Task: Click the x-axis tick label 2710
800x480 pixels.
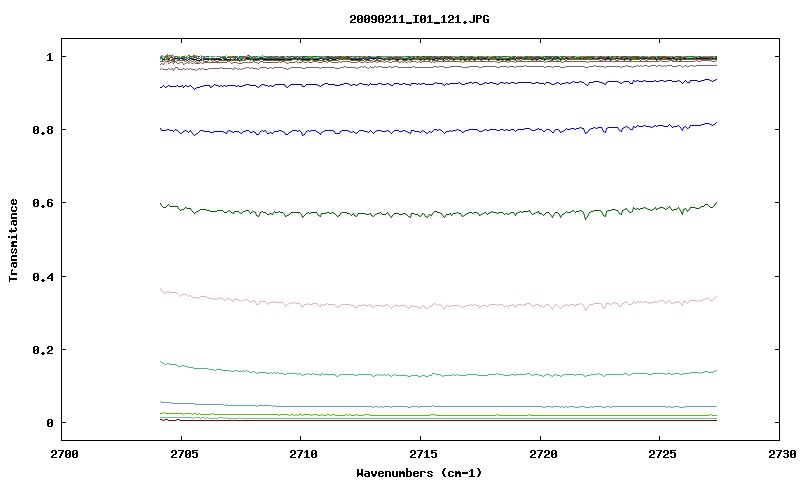Action: [303, 454]
